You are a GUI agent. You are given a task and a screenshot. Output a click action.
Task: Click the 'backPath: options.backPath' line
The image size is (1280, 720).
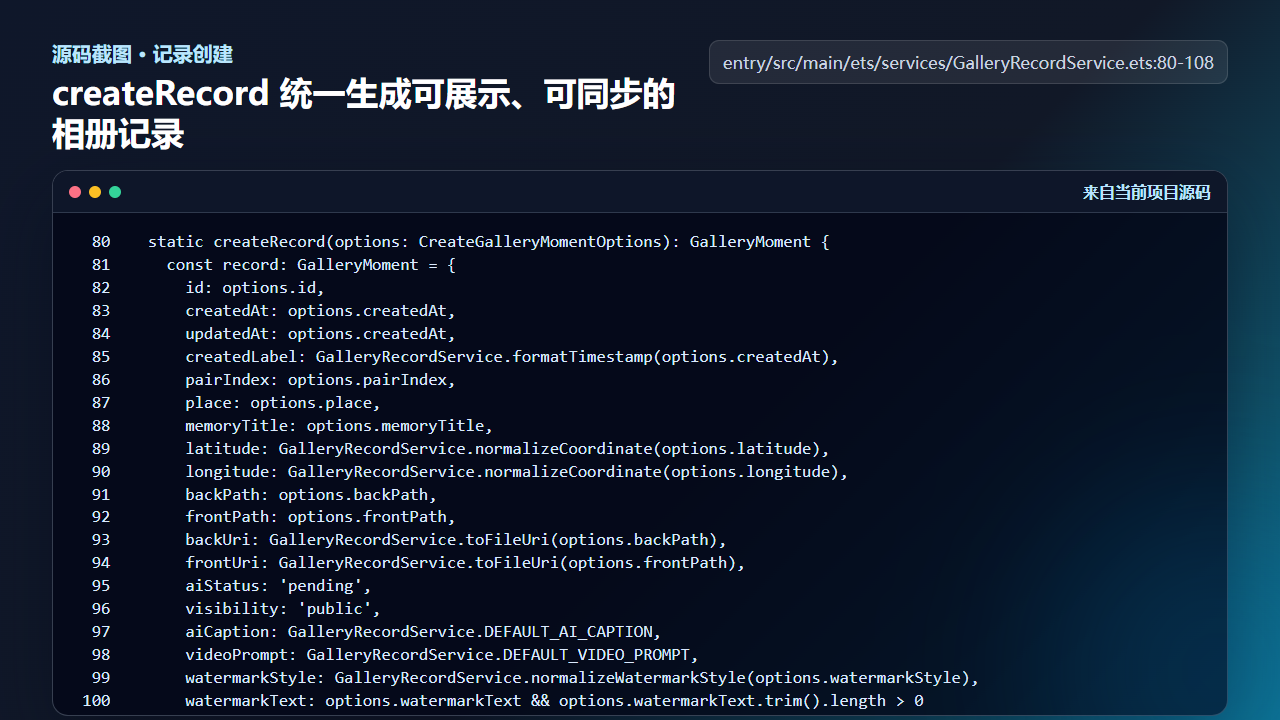point(311,495)
